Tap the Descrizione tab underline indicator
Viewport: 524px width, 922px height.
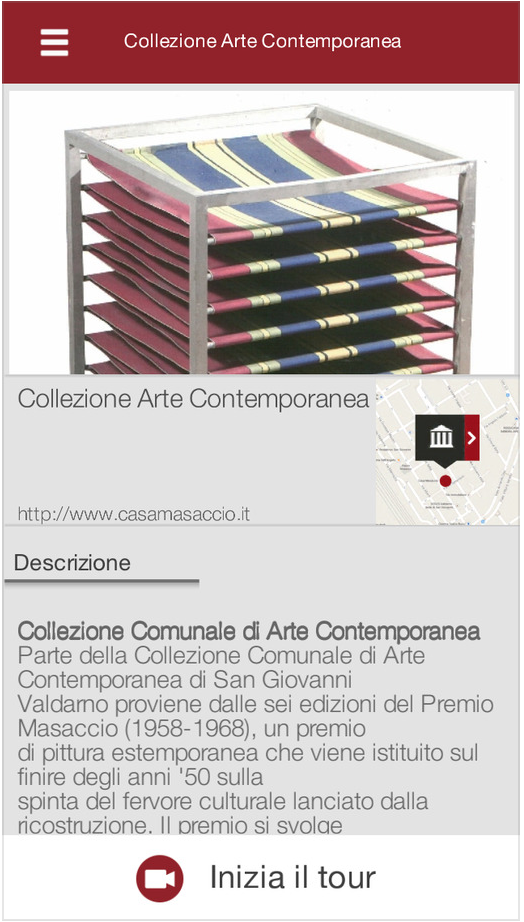tap(102, 583)
